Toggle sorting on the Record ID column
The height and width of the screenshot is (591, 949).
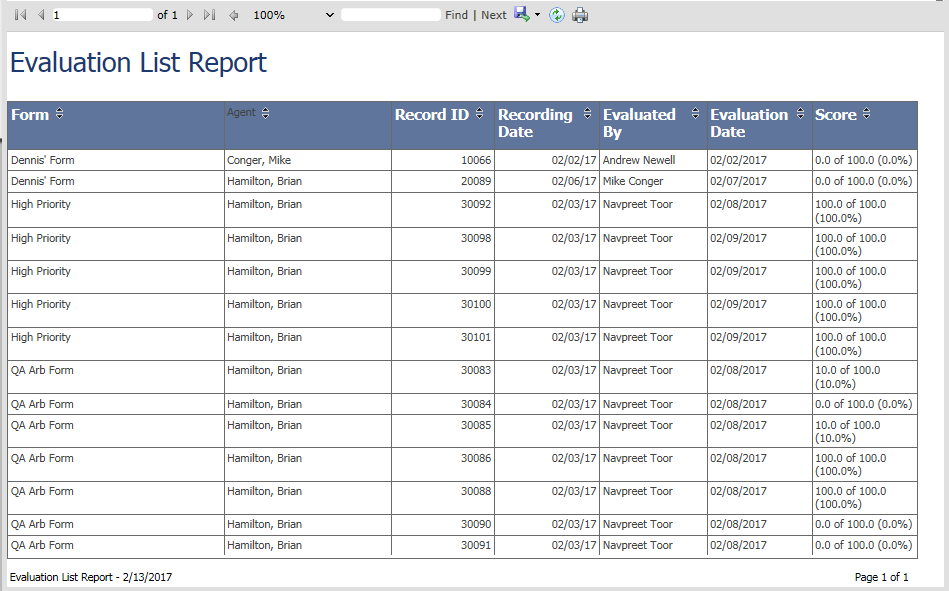(480, 114)
